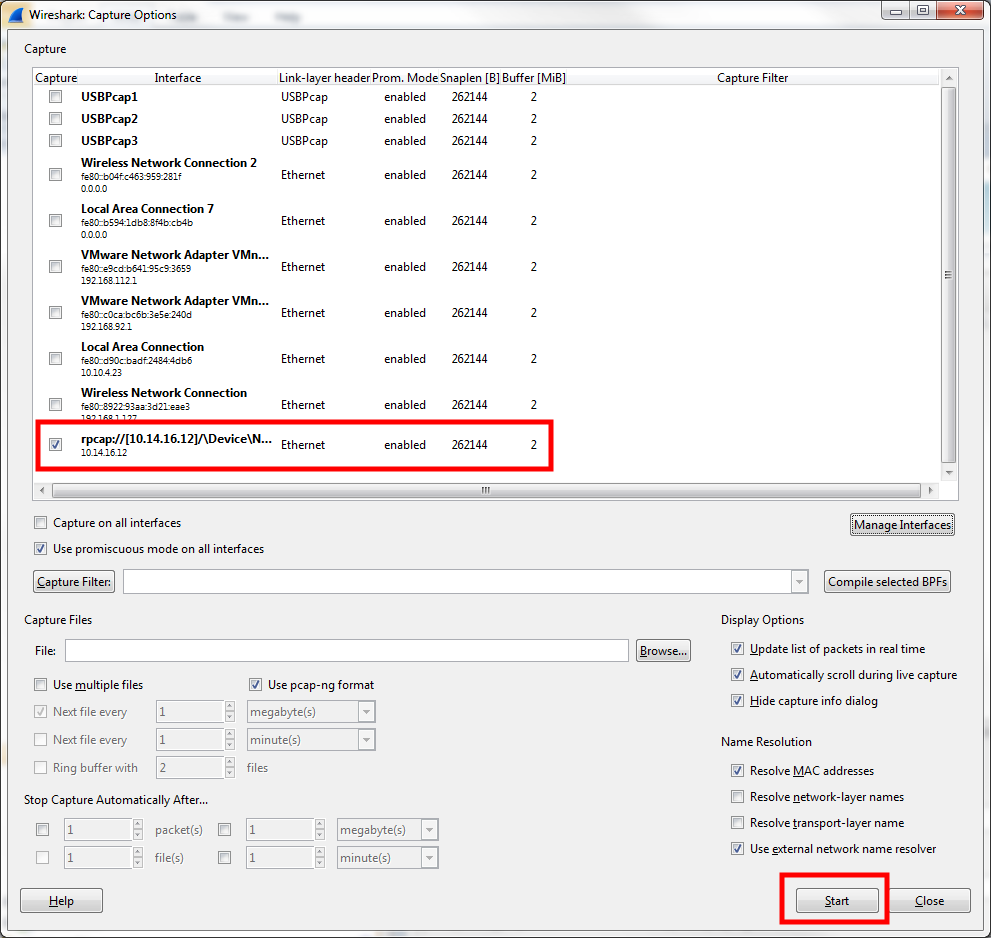Browse for a capture file

(x=663, y=650)
